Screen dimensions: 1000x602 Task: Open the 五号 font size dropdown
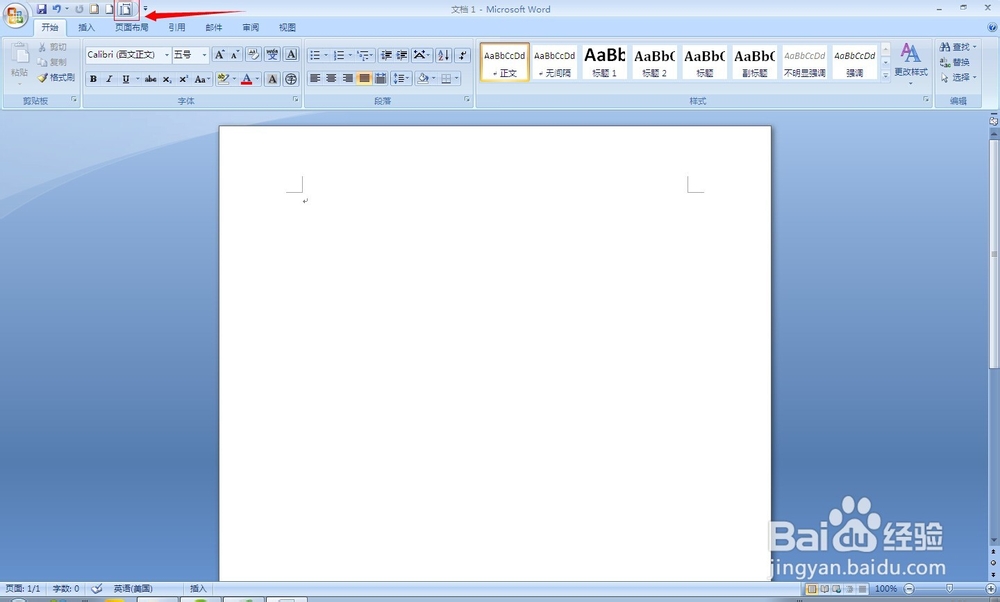click(x=204, y=55)
